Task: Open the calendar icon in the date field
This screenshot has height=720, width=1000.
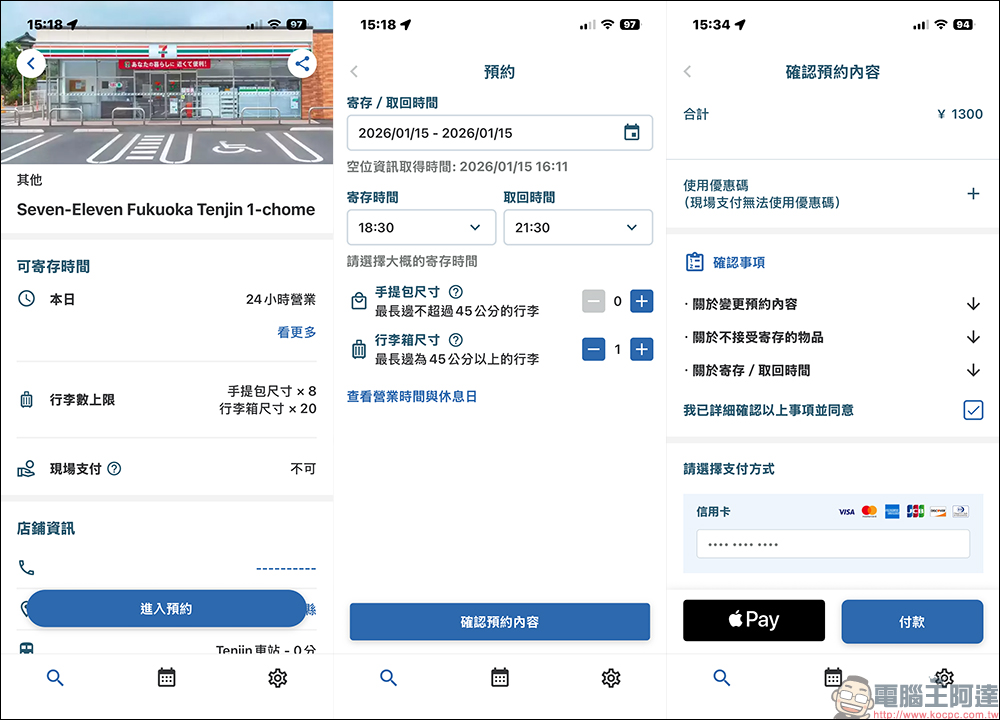Action: (632, 132)
